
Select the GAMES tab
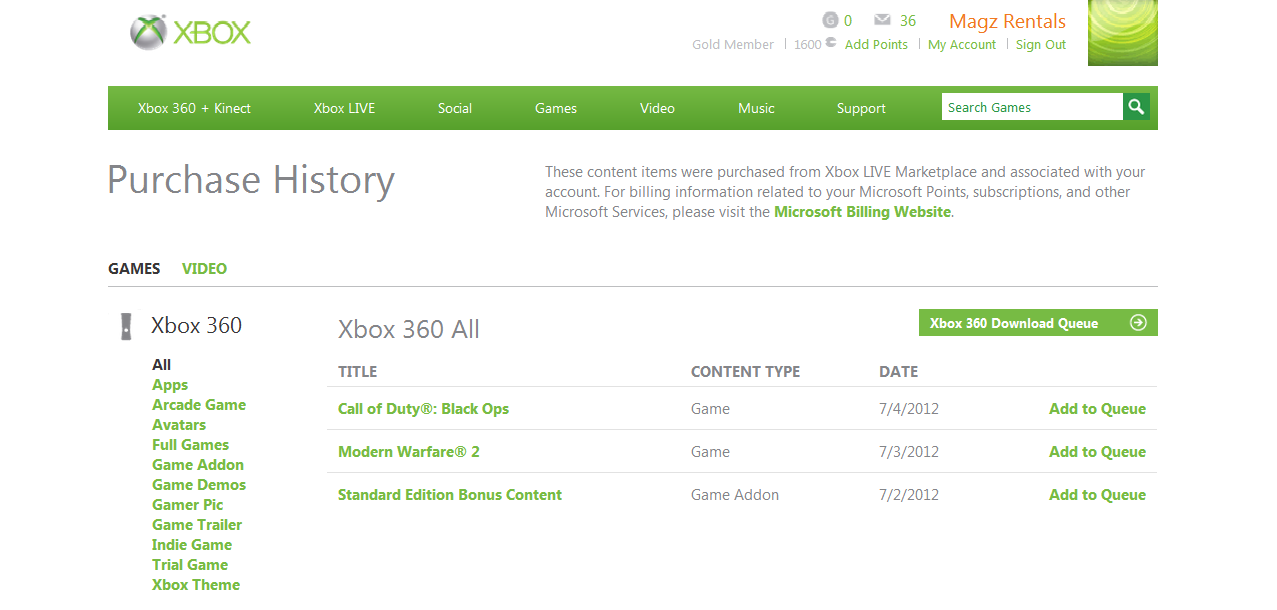pyautogui.click(x=134, y=268)
